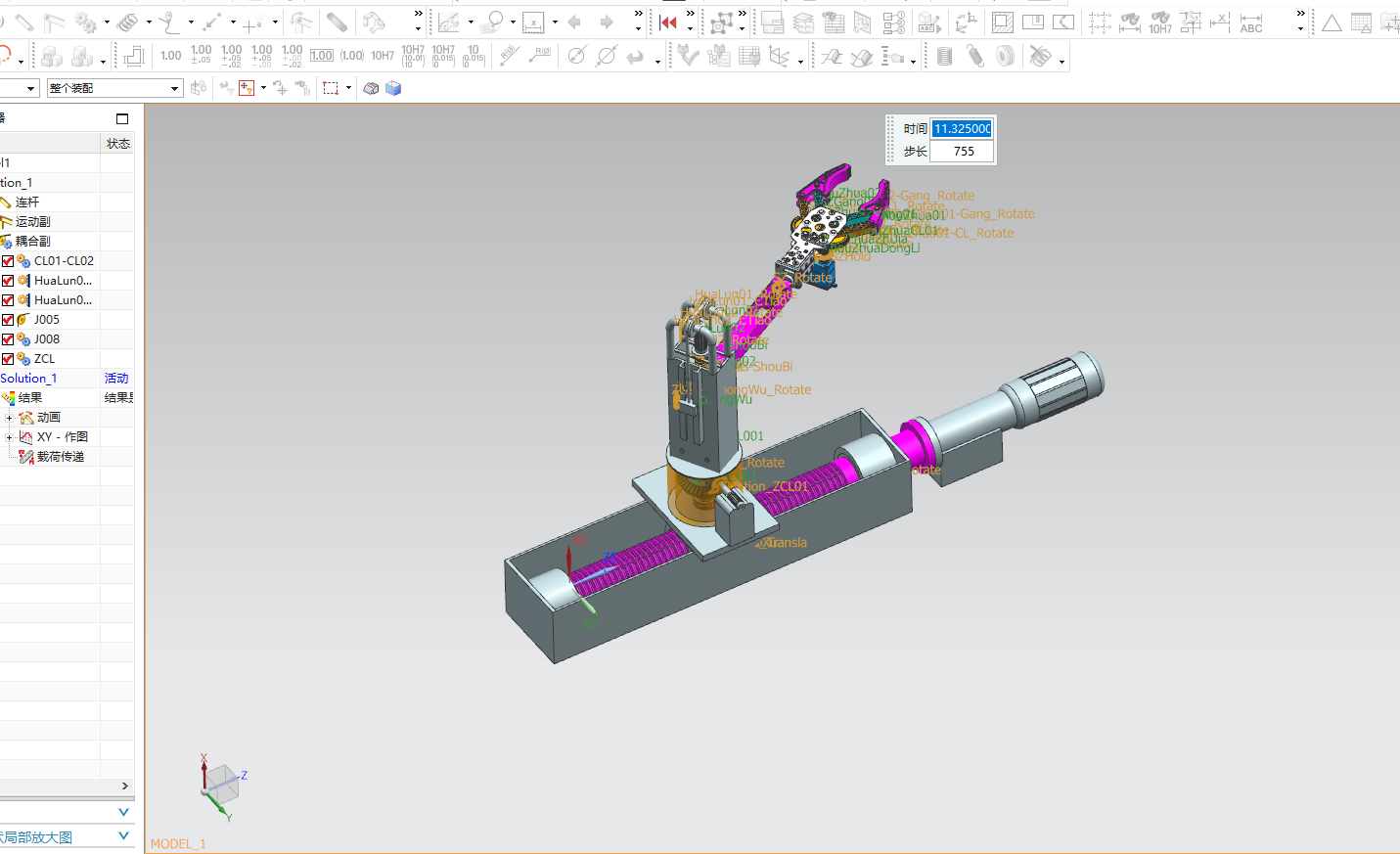Expand the upper chevron below the navigator
Image resolution: width=1400 pixels, height=854 pixels.
(123, 812)
